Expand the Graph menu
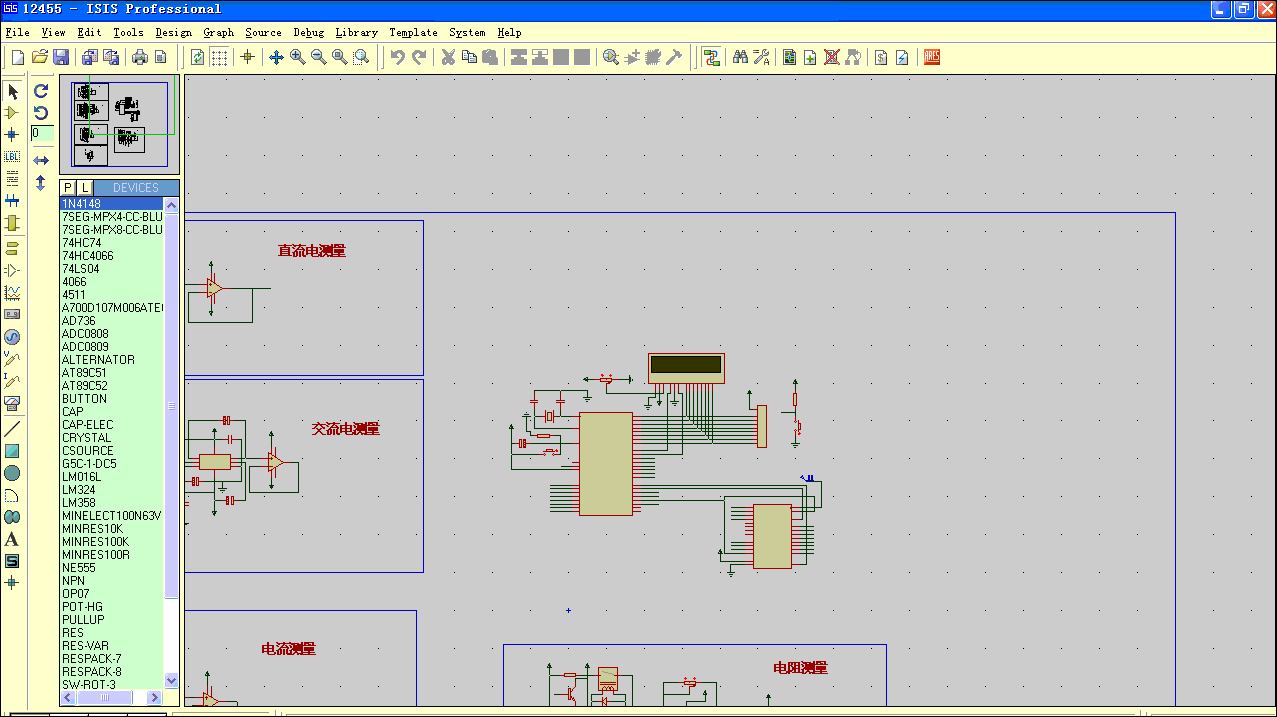 [219, 32]
